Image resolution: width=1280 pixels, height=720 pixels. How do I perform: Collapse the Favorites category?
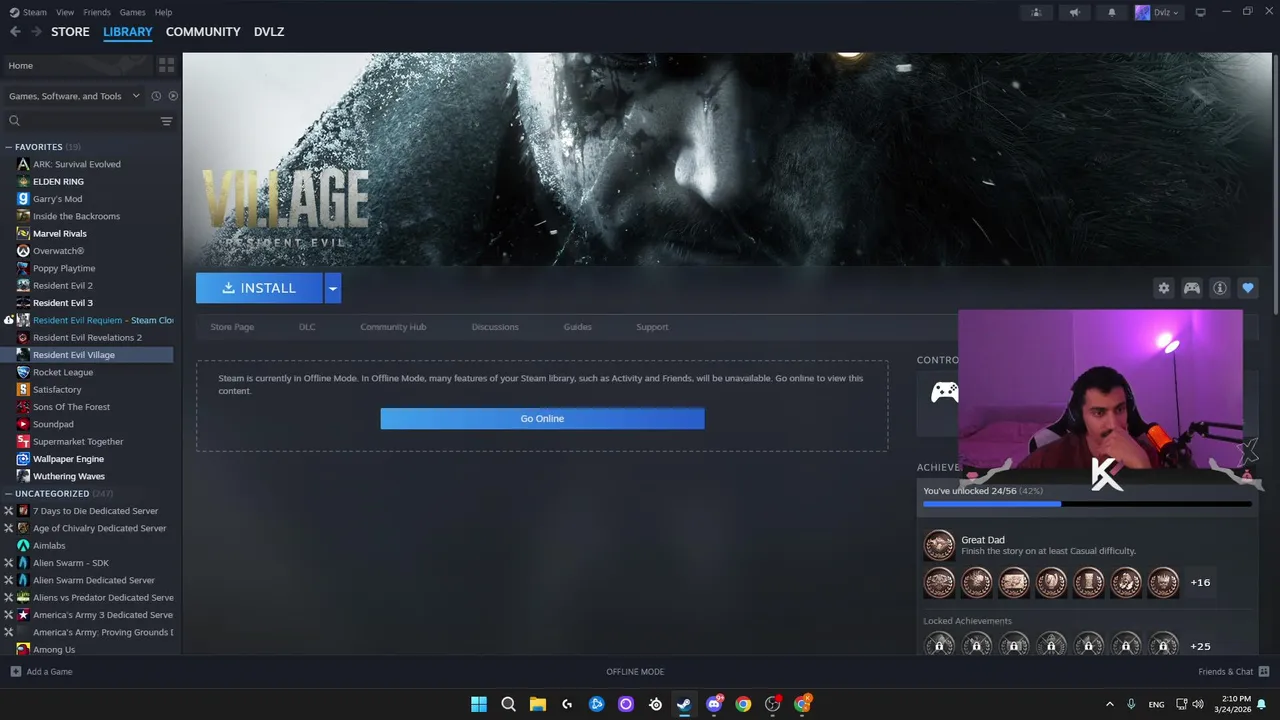8,147
